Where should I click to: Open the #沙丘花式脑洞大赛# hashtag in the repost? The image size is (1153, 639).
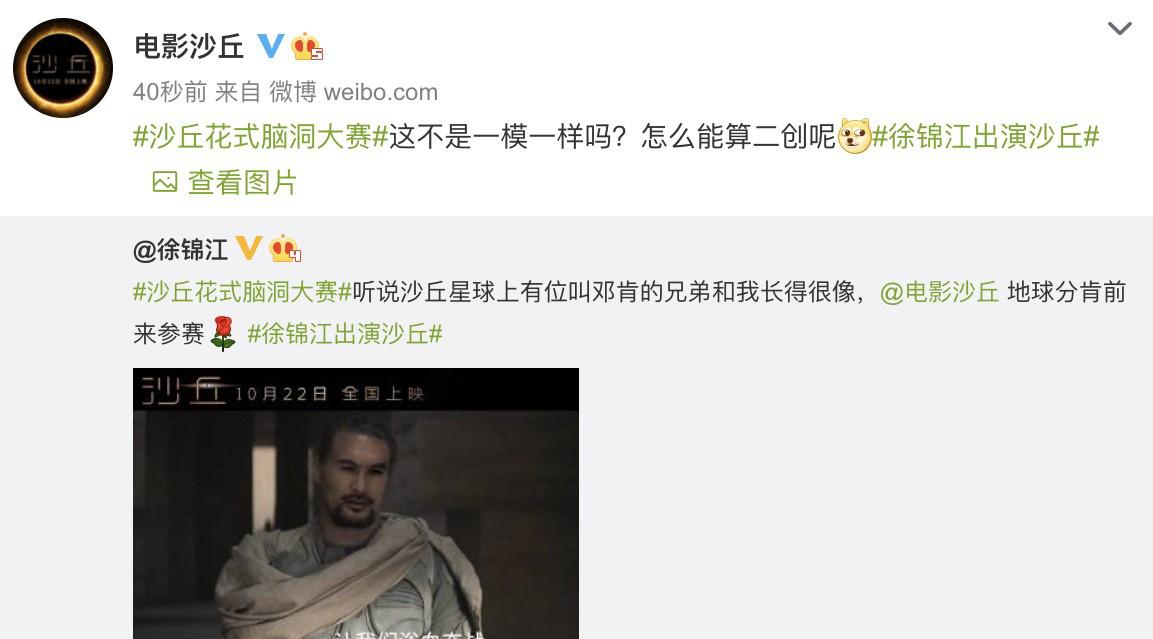(x=243, y=292)
